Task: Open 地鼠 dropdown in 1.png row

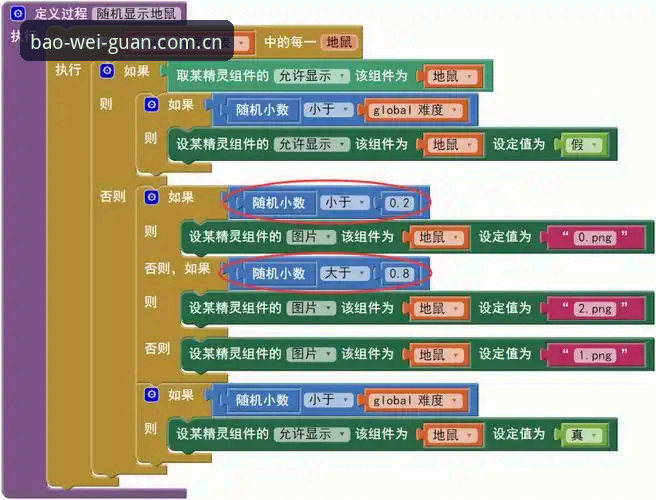Action: [x=439, y=355]
